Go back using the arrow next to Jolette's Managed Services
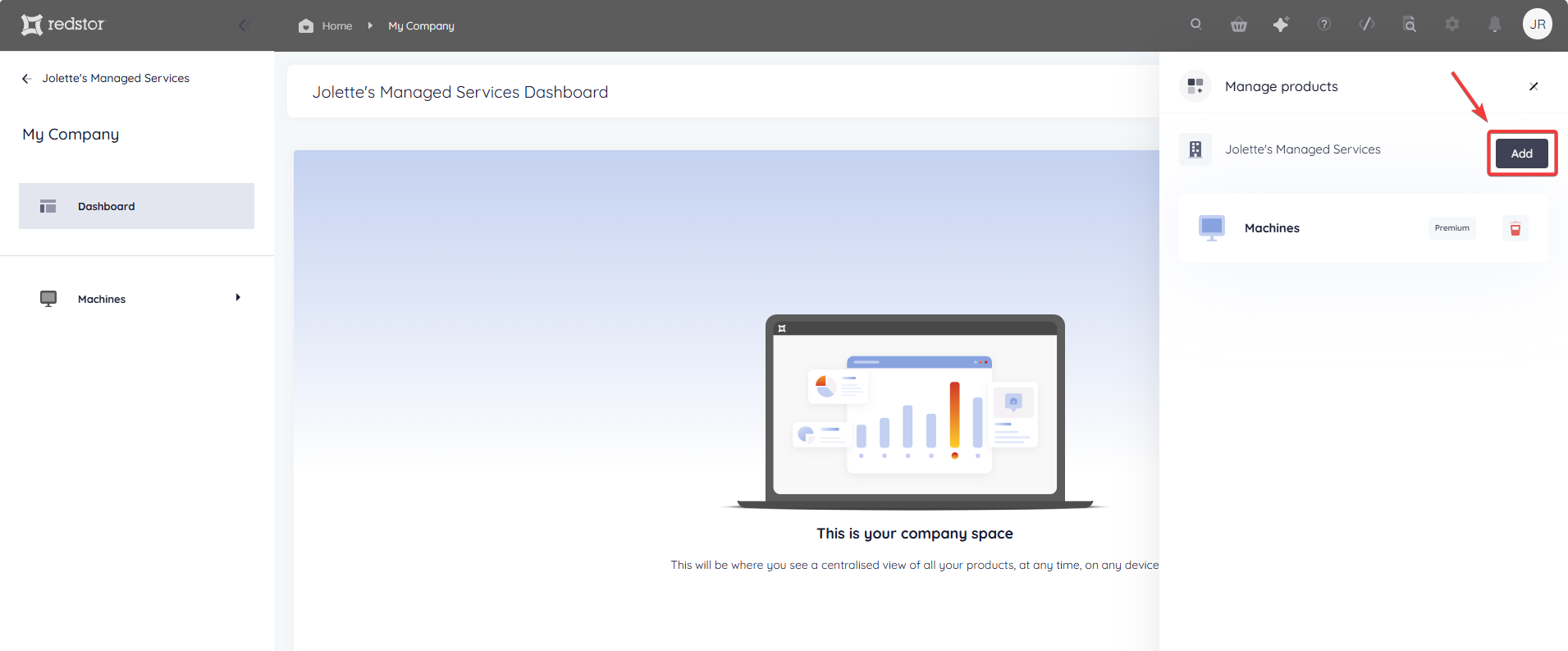The height and width of the screenshot is (651, 1568). coord(26,78)
